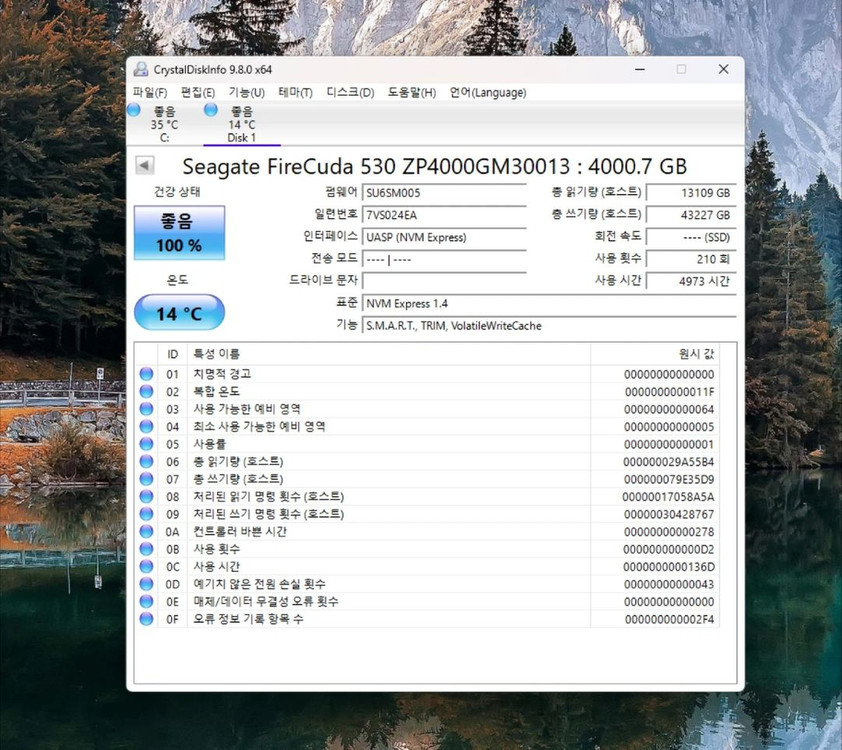Click the status circle above Disk 1 label
This screenshot has width=842, height=750.
pos(213,111)
